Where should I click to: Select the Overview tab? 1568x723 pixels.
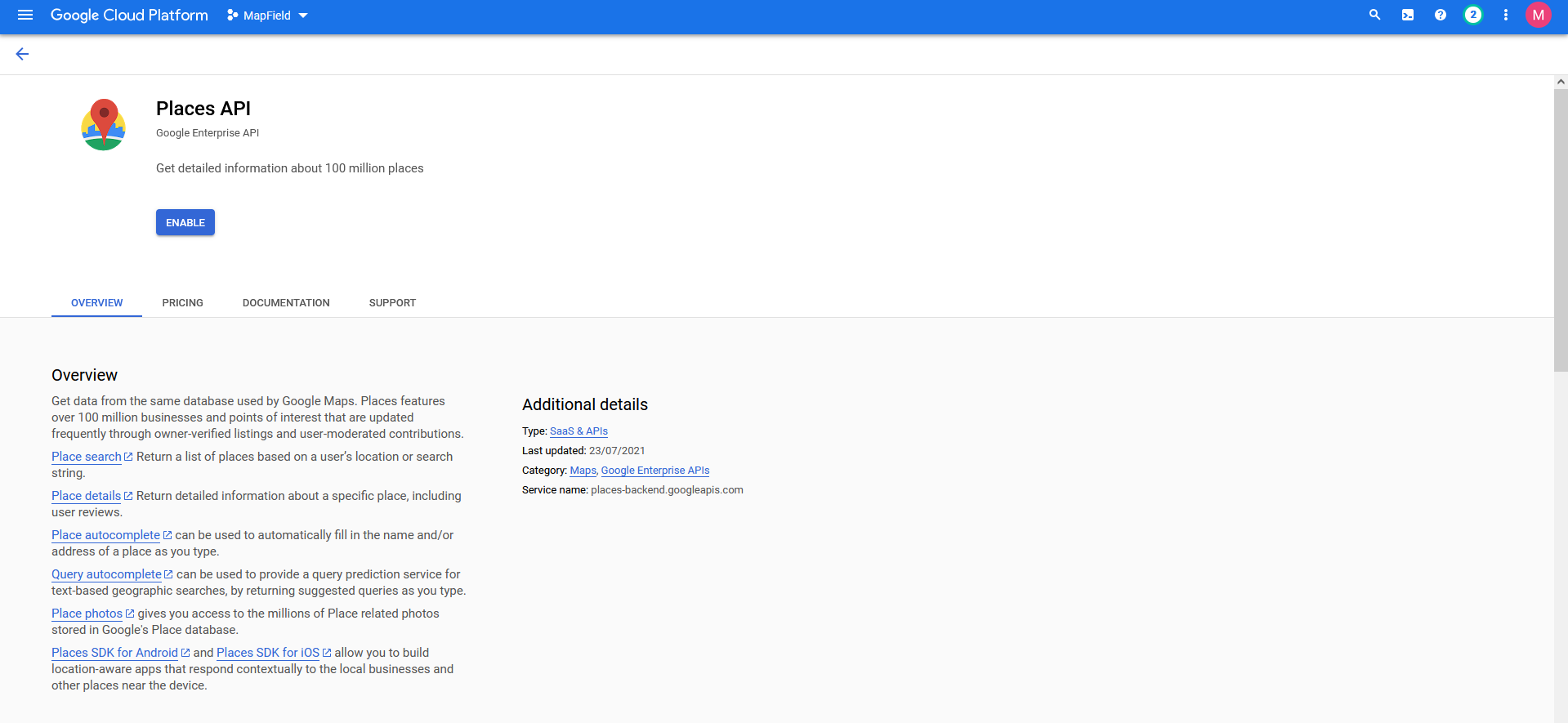click(x=96, y=303)
